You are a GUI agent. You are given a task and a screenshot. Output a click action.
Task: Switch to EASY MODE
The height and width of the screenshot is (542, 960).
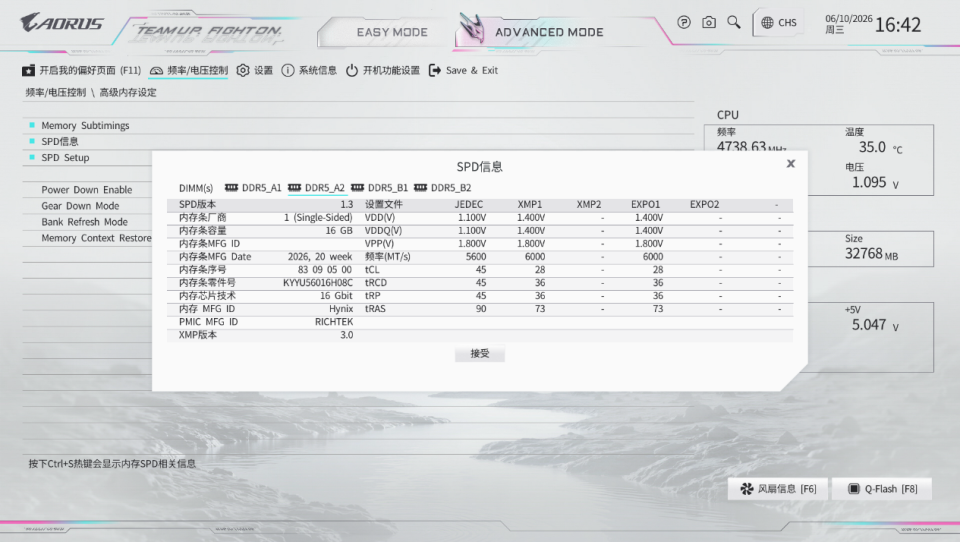[x=392, y=32]
